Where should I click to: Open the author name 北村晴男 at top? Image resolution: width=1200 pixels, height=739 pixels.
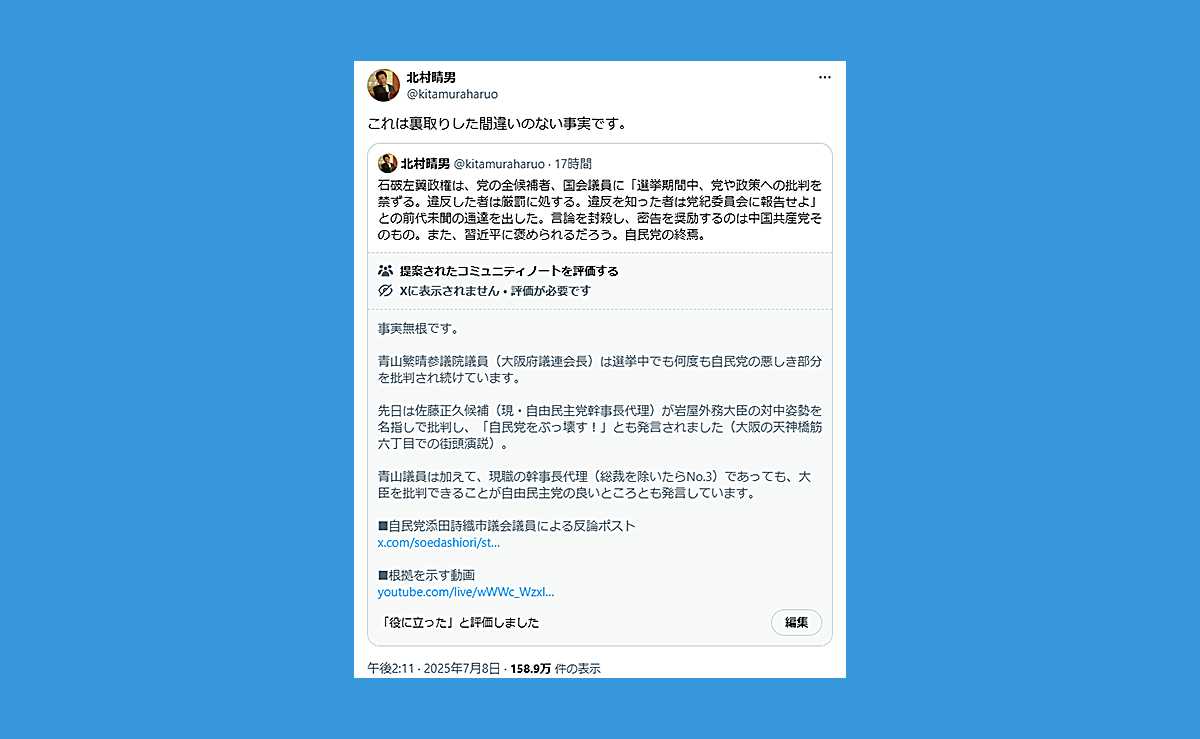pyautogui.click(x=431, y=77)
